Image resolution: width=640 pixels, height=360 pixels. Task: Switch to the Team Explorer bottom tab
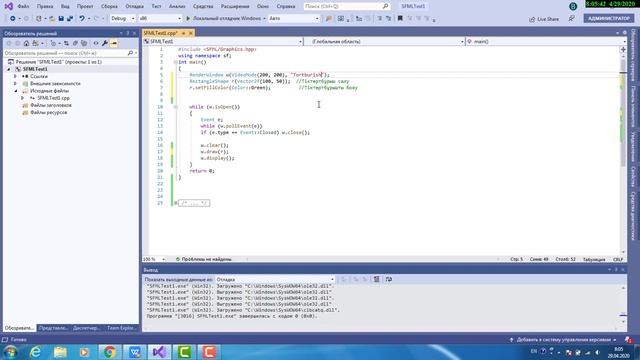[121, 328]
